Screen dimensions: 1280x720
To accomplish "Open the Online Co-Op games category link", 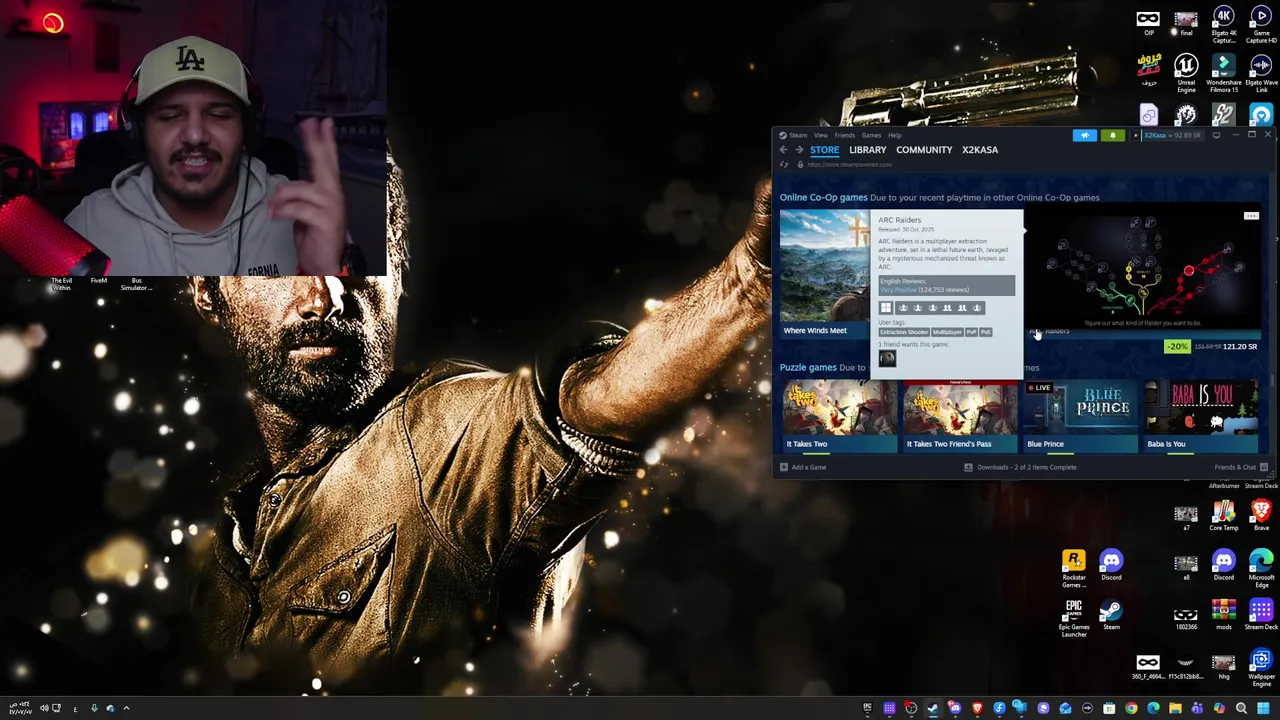I will point(824,197).
